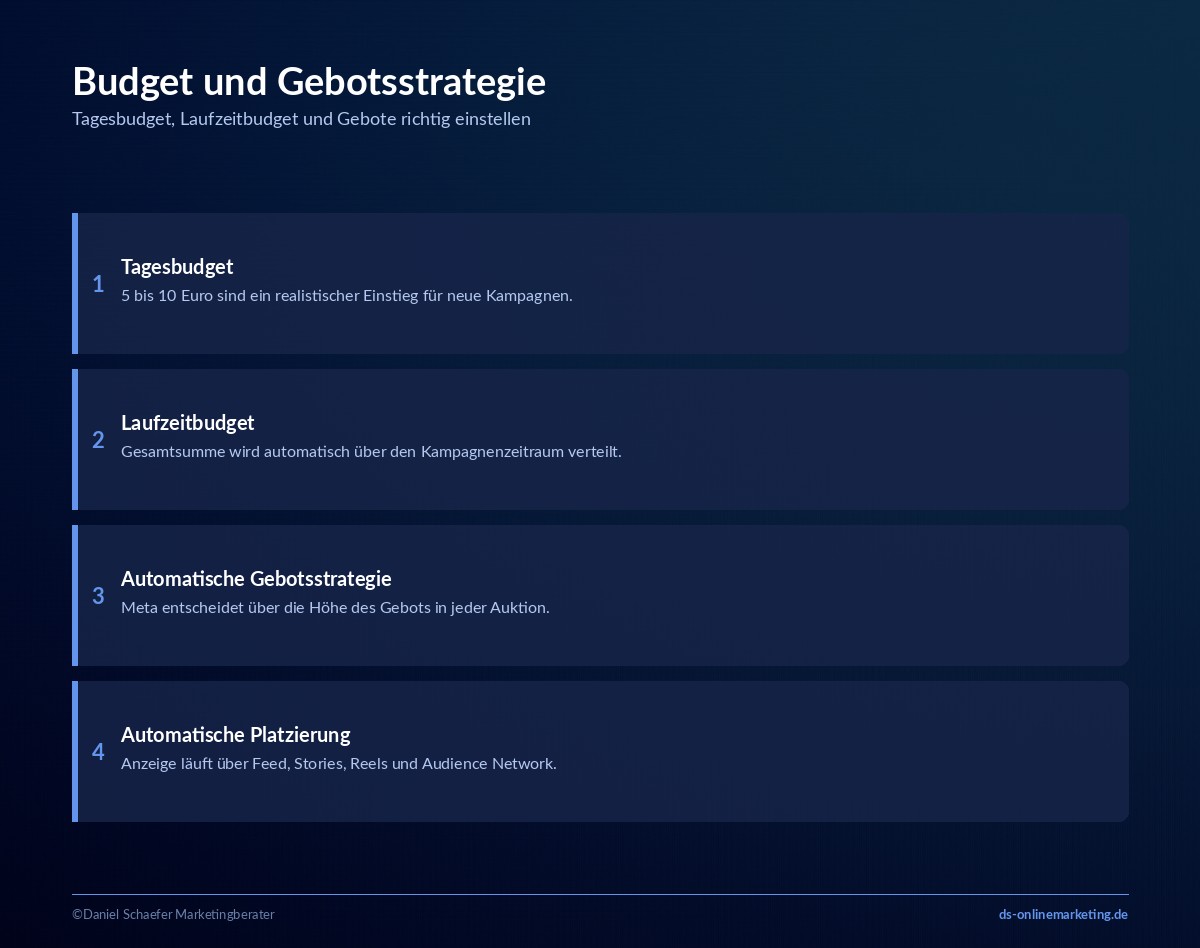Image resolution: width=1200 pixels, height=948 pixels.
Task: Click number 2 beside Laufzeitbudget
Action: click(x=98, y=440)
